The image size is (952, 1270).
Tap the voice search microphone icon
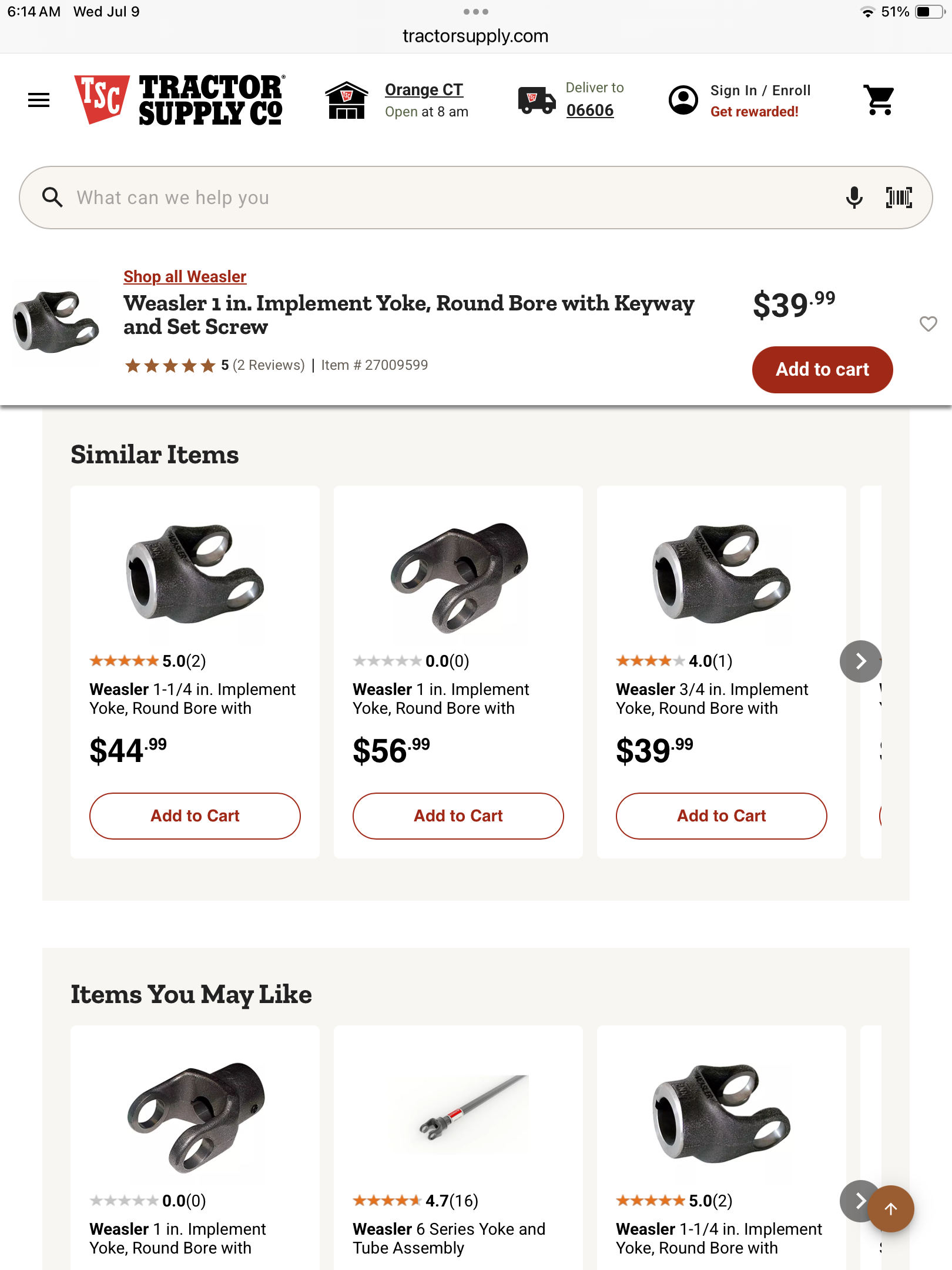tap(854, 198)
